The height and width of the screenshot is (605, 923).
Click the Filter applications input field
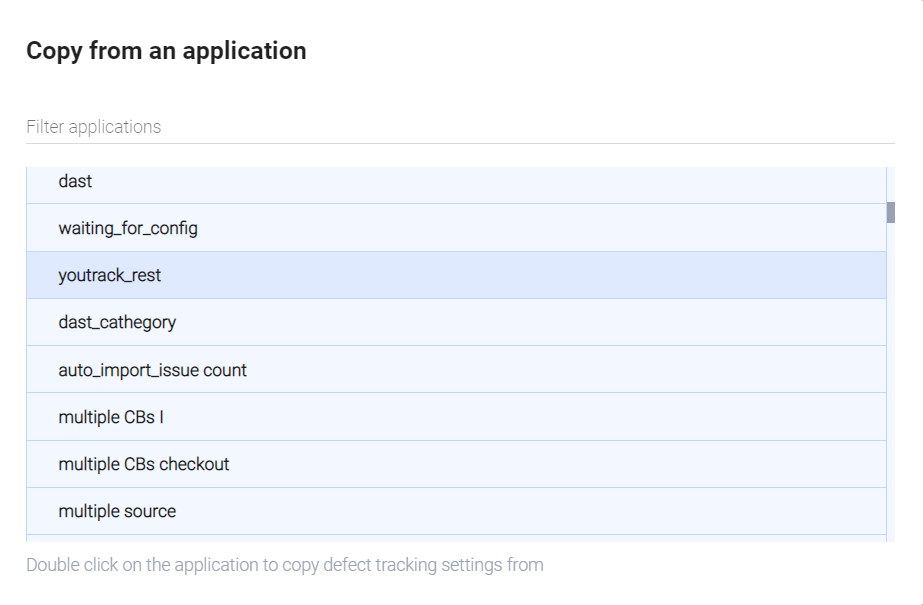(460, 127)
